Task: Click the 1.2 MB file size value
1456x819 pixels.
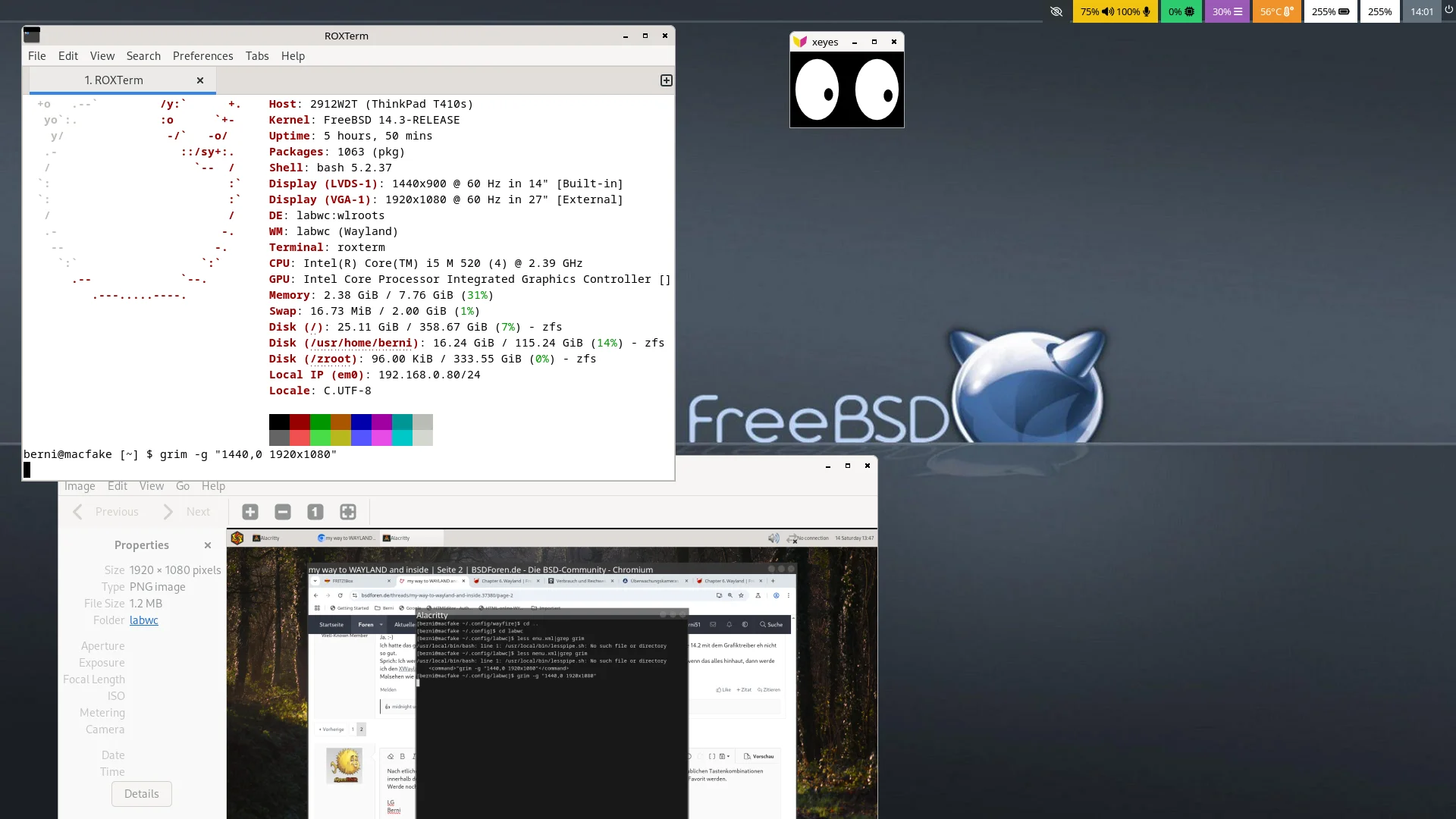Action: click(x=146, y=604)
